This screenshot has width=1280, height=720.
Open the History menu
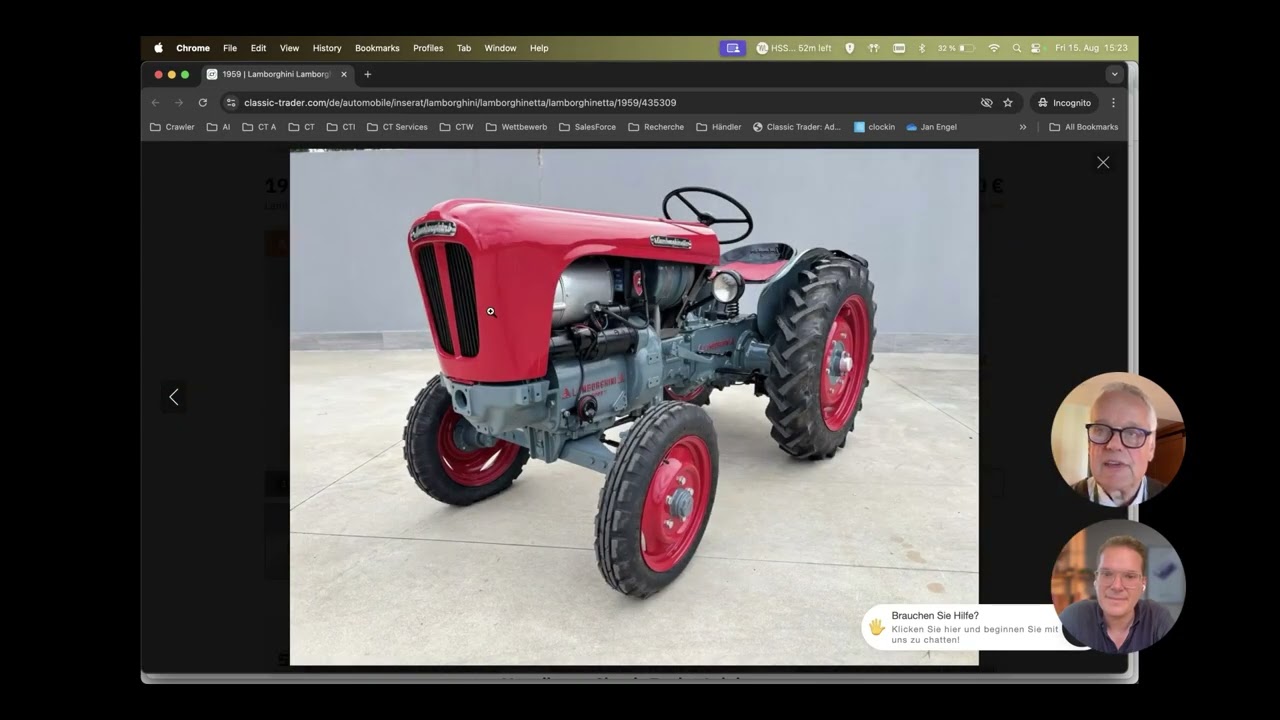(x=327, y=48)
